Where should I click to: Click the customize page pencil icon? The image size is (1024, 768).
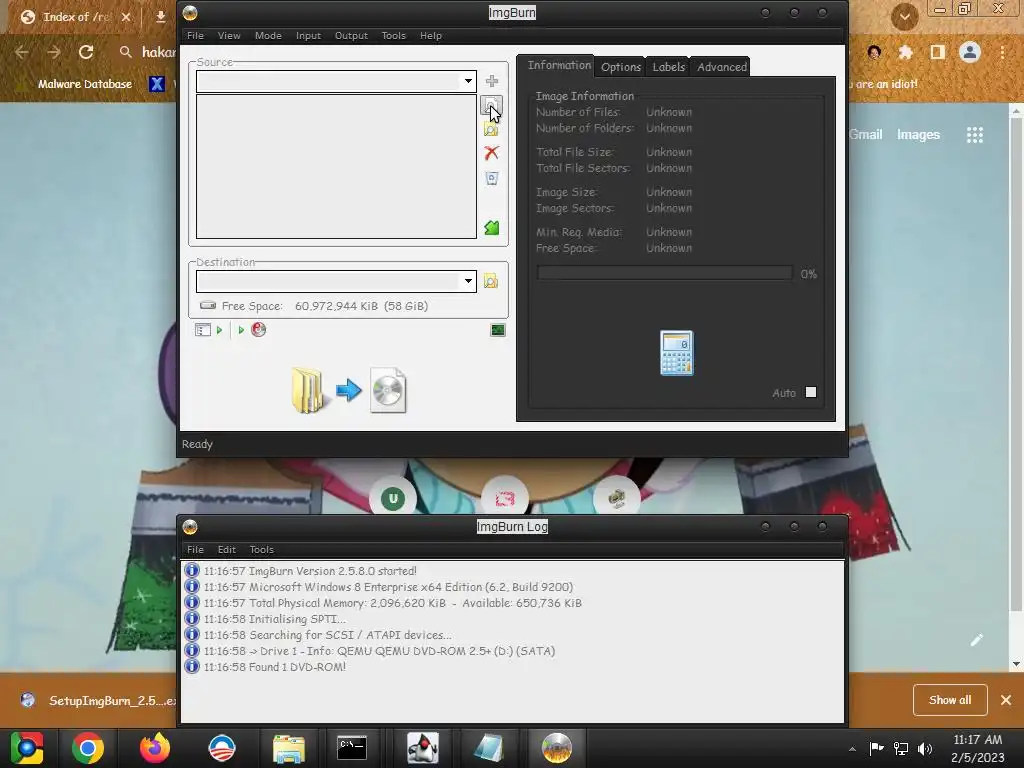(976, 641)
